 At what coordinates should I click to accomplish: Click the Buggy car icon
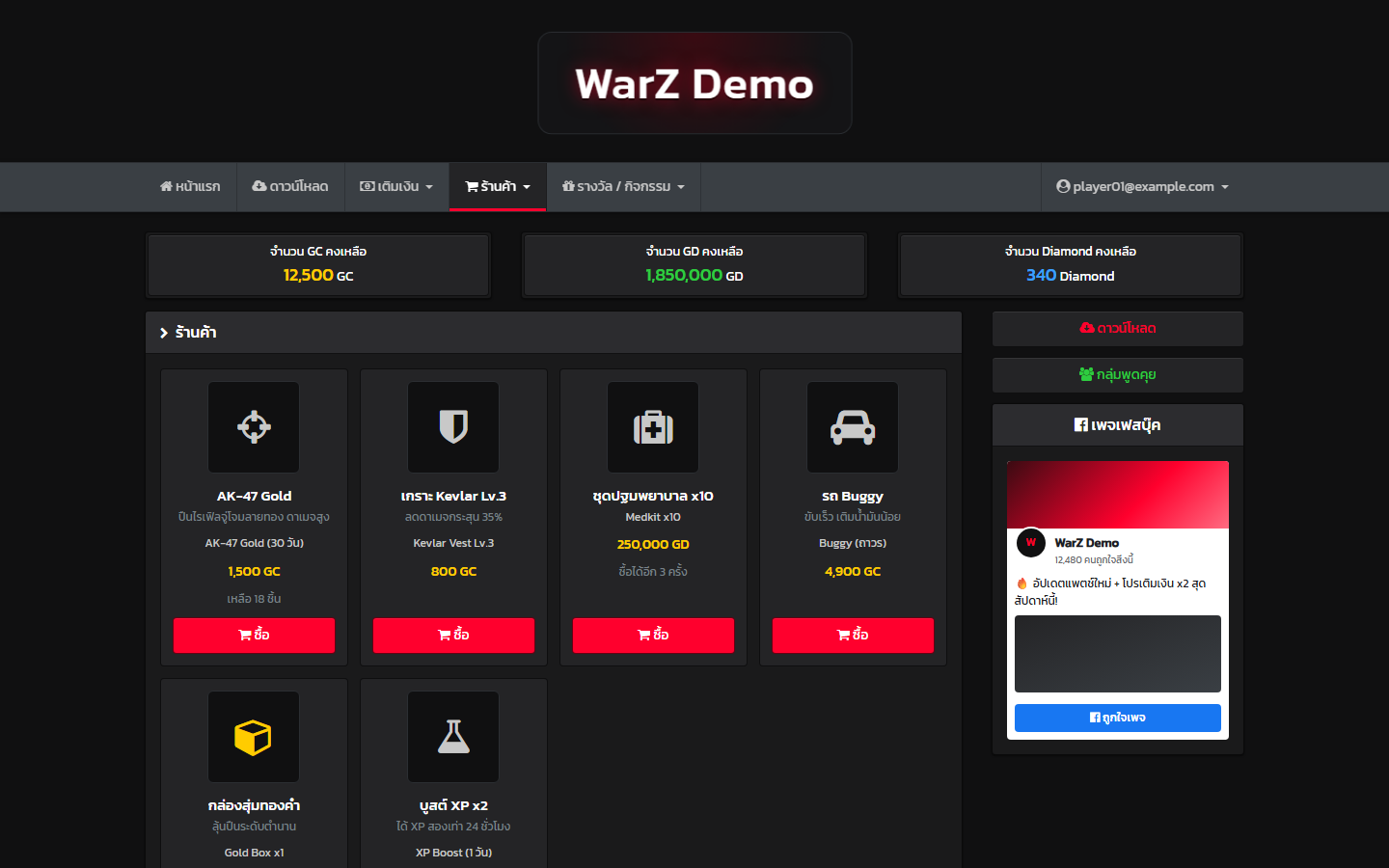[x=853, y=426]
